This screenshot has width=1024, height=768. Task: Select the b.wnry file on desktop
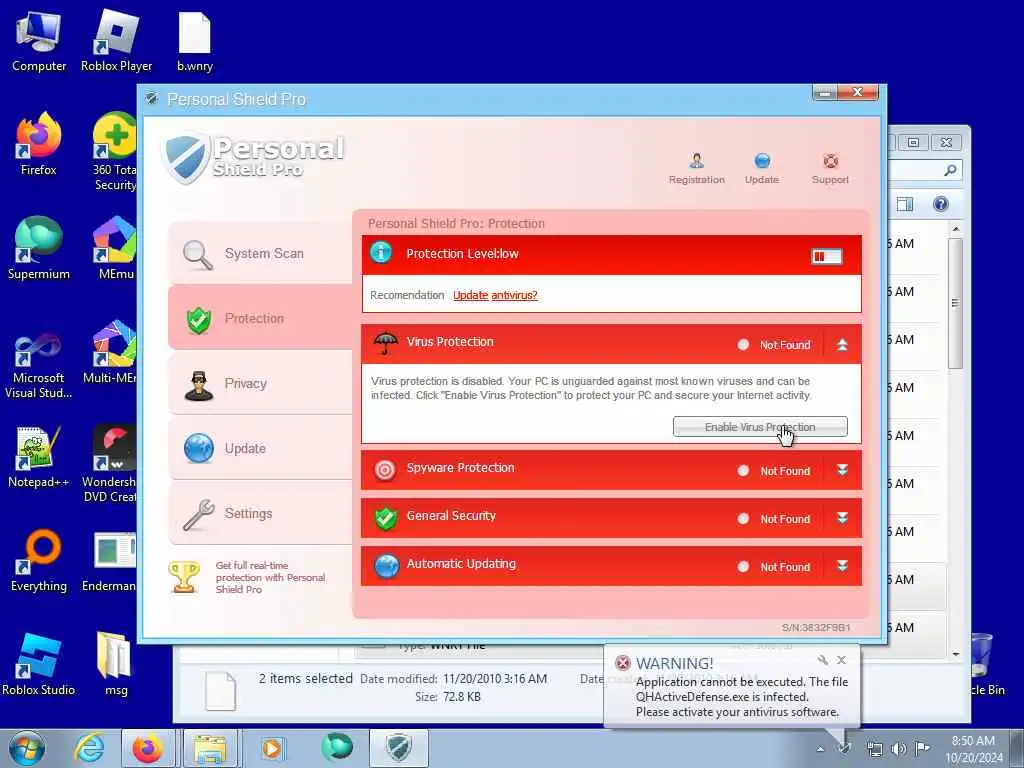(195, 42)
